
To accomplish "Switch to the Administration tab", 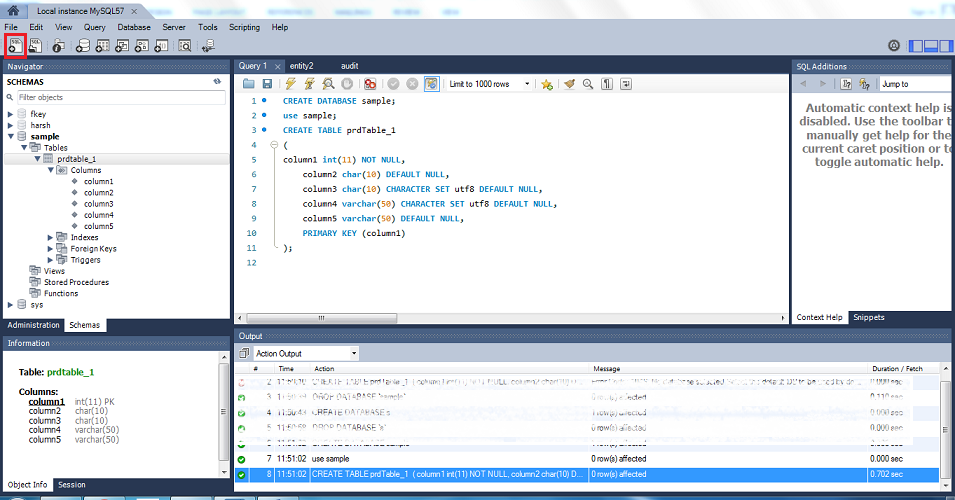I will [34, 325].
